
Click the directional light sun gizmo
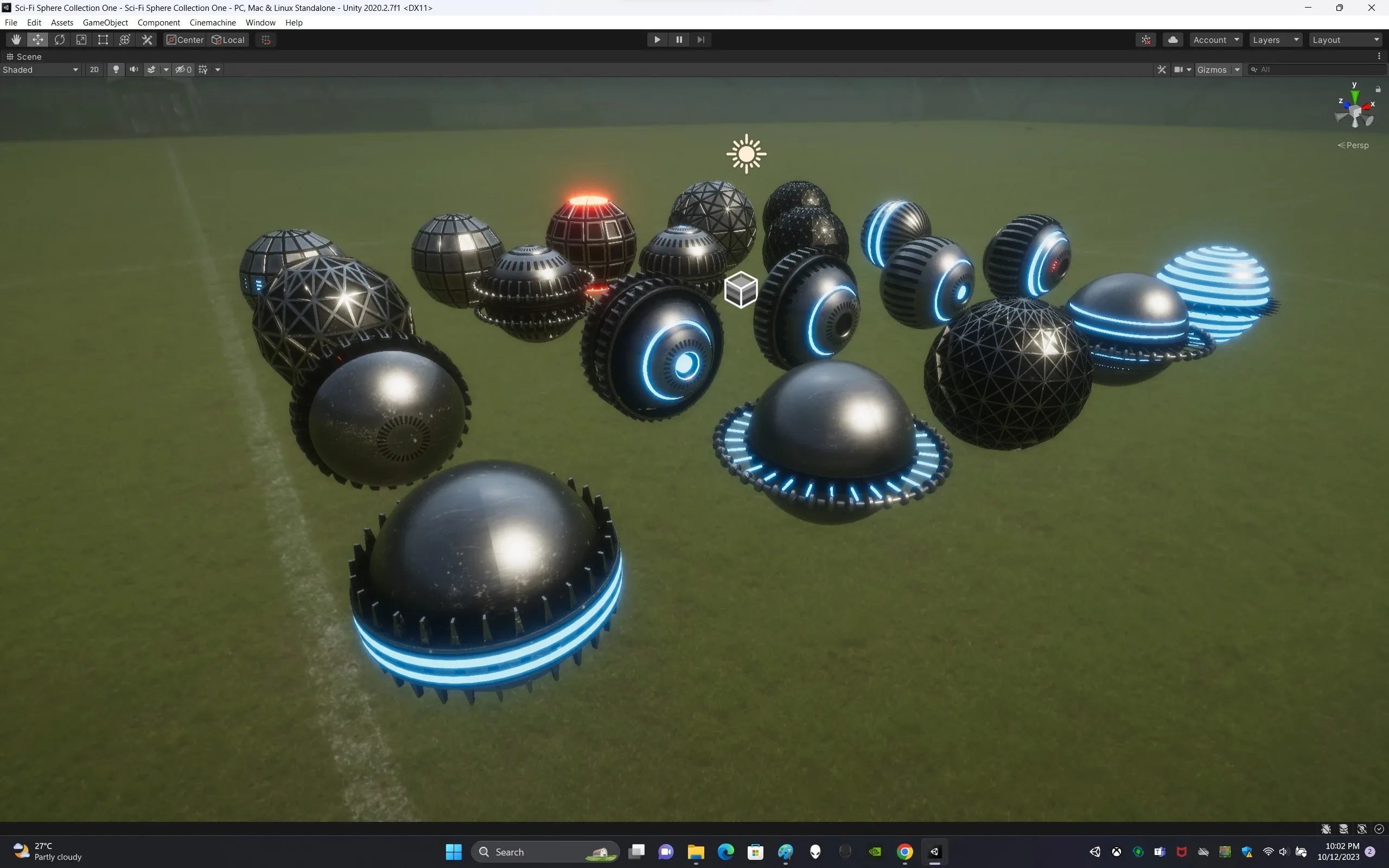pos(746,154)
